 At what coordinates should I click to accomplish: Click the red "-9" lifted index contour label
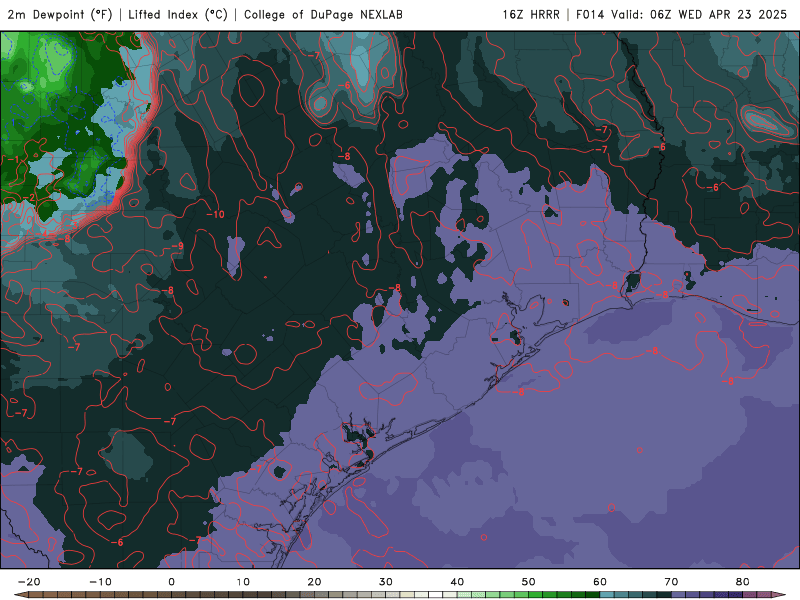(x=177, y=246)
